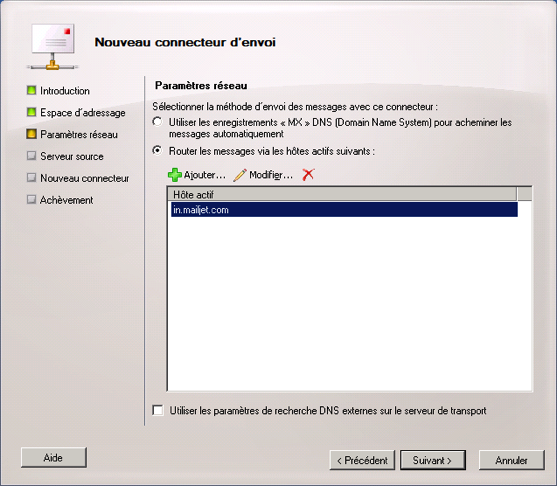Click the Annuler button
557x486 pixels.
pyautogui.click(x=512, y=460)
